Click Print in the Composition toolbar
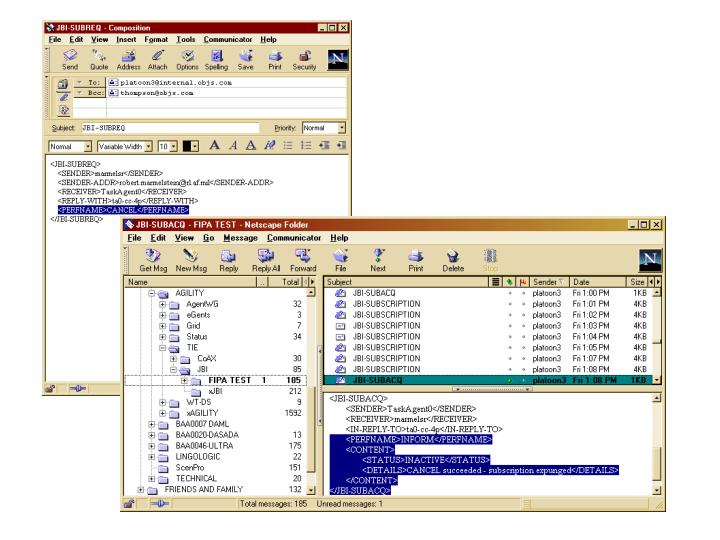720x540 pixels. coord(275,60)
